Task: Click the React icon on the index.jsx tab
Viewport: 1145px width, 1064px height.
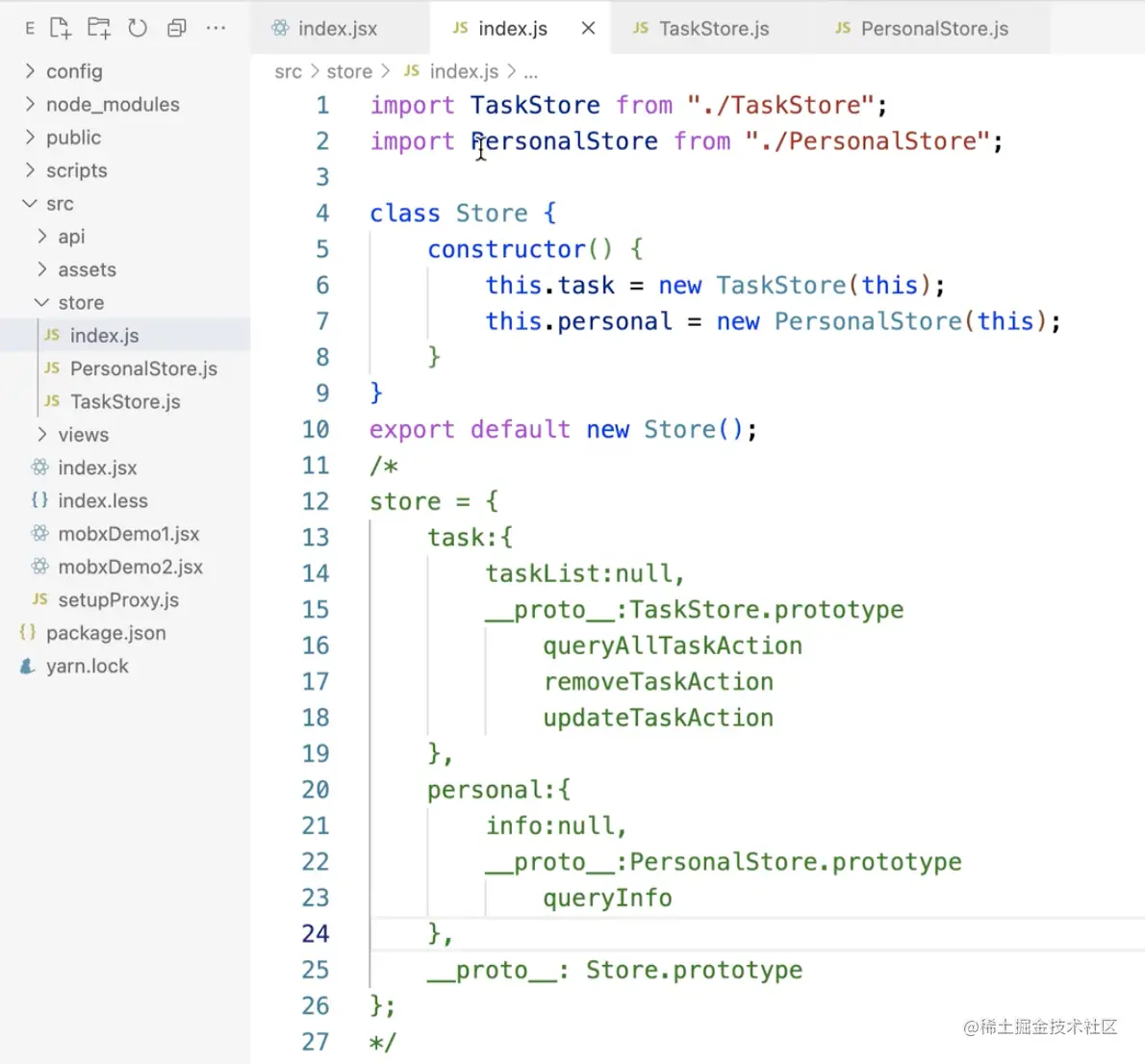Action: 280,28
